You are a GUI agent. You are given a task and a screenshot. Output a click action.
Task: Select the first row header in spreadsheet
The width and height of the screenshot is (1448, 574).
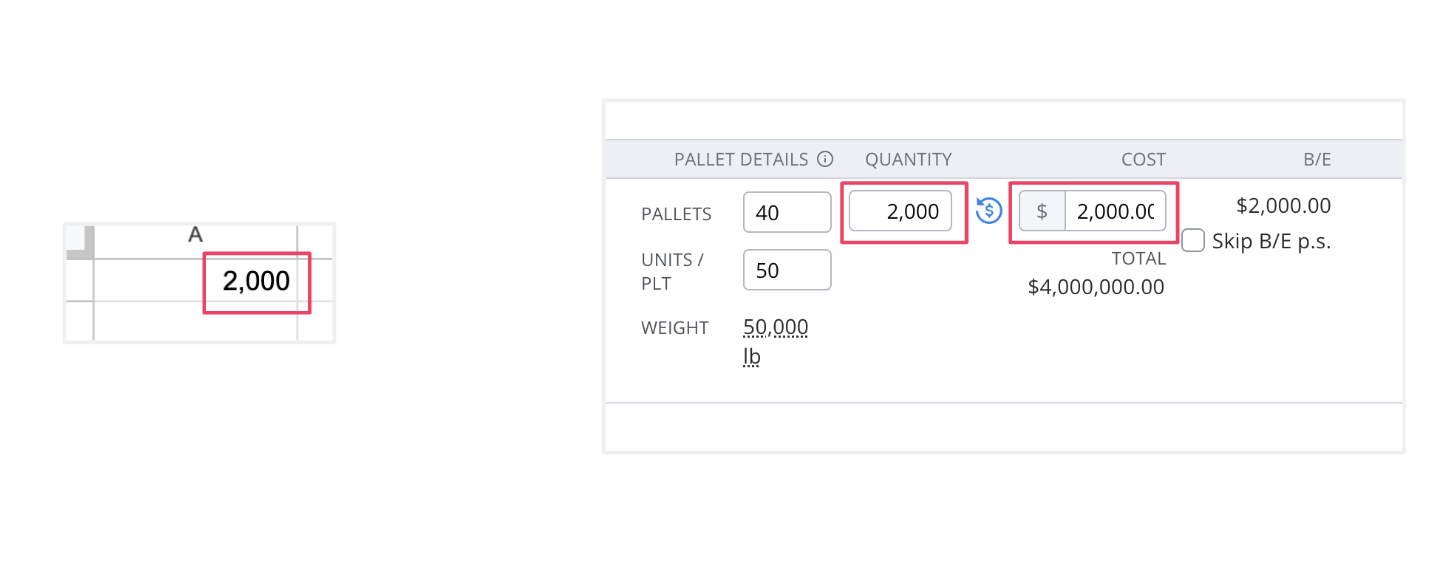coord(79,280)
